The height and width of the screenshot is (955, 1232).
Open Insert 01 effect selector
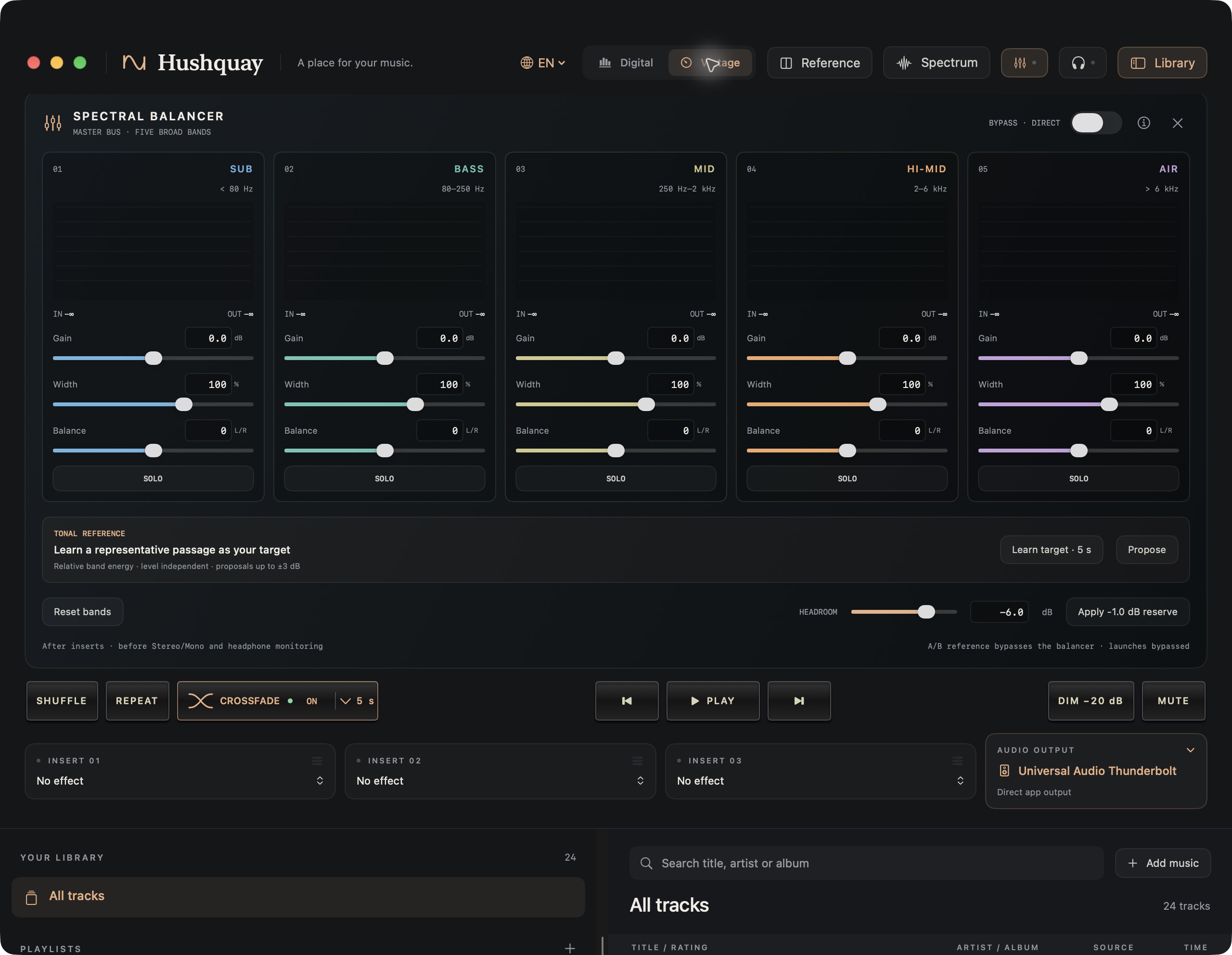tap(180, 781)
